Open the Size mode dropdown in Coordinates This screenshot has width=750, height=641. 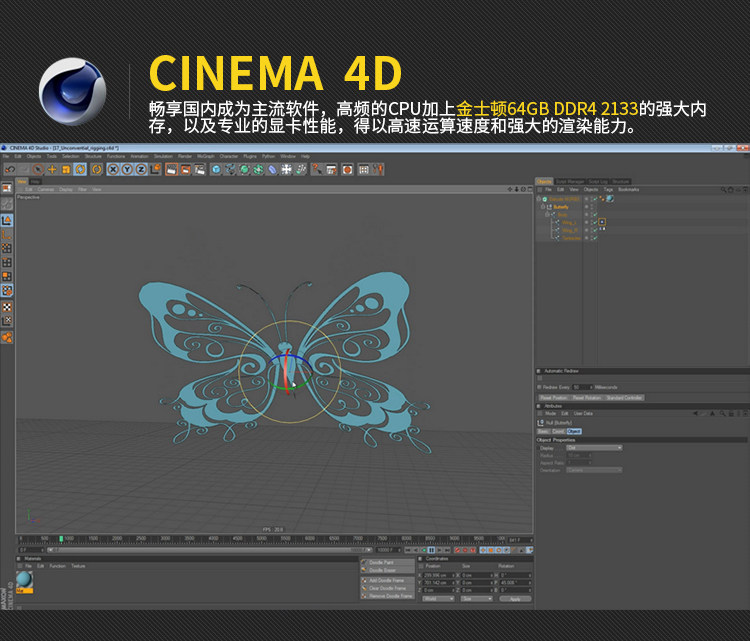[x=476, y=599]
